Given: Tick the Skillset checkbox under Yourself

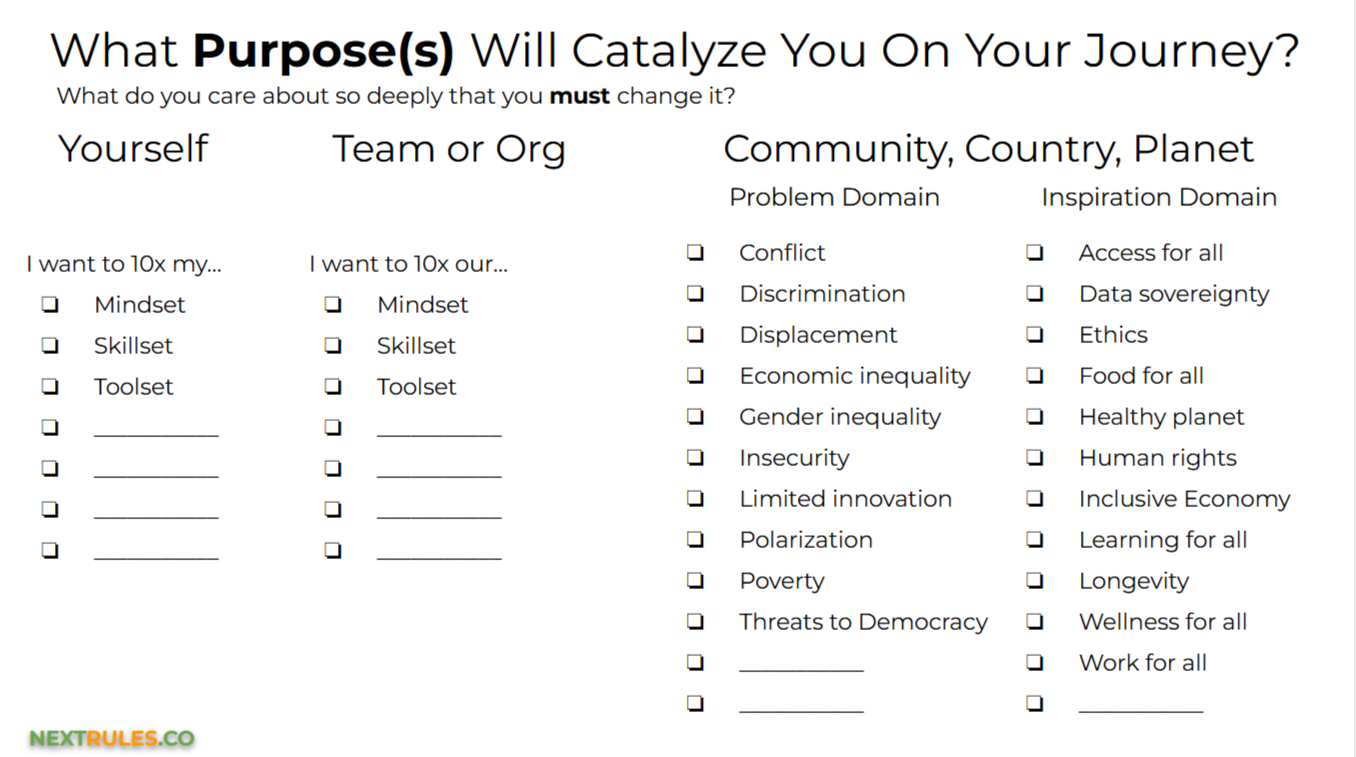Looking at the screenshot, I should 50,346.
